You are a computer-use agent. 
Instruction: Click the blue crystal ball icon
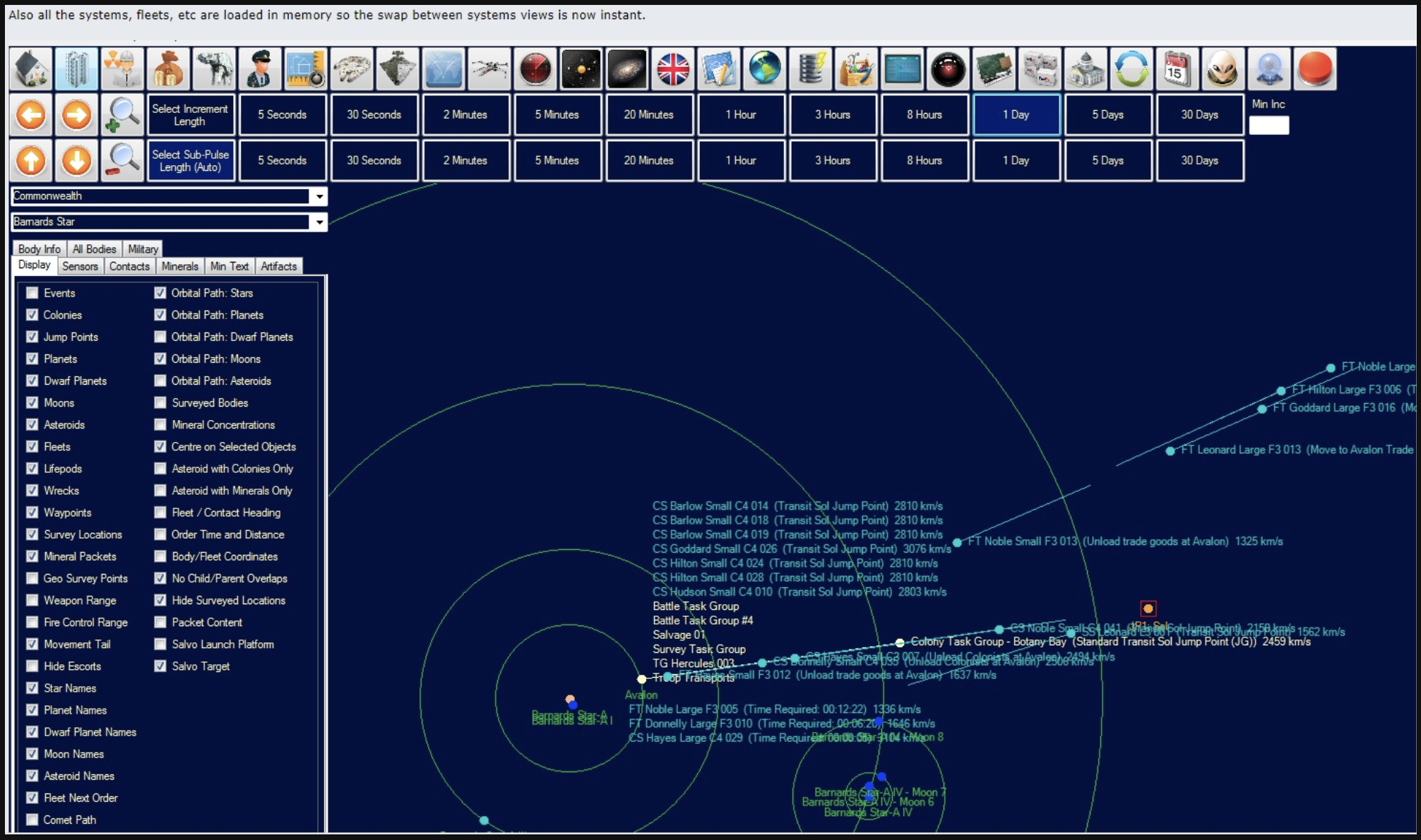pyautogui.click(x=1269, y=69)
